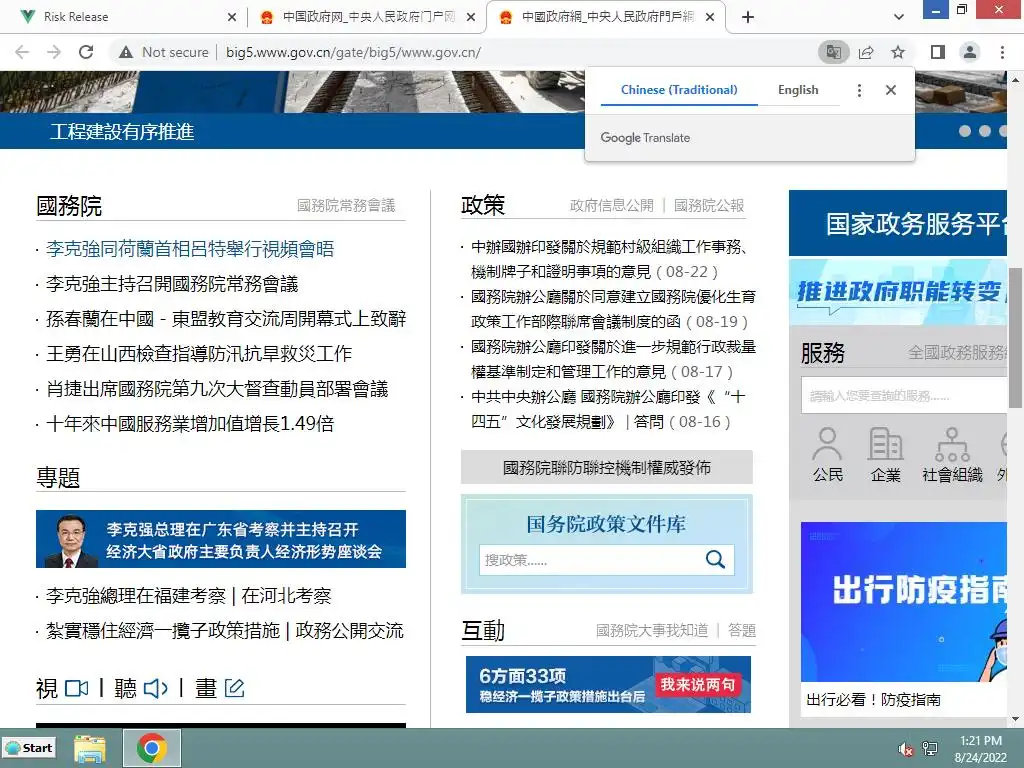This screenshot has height=768, width=1024.
Task: Open the 企業 enterprise service icon
Action: coord(886,455)
